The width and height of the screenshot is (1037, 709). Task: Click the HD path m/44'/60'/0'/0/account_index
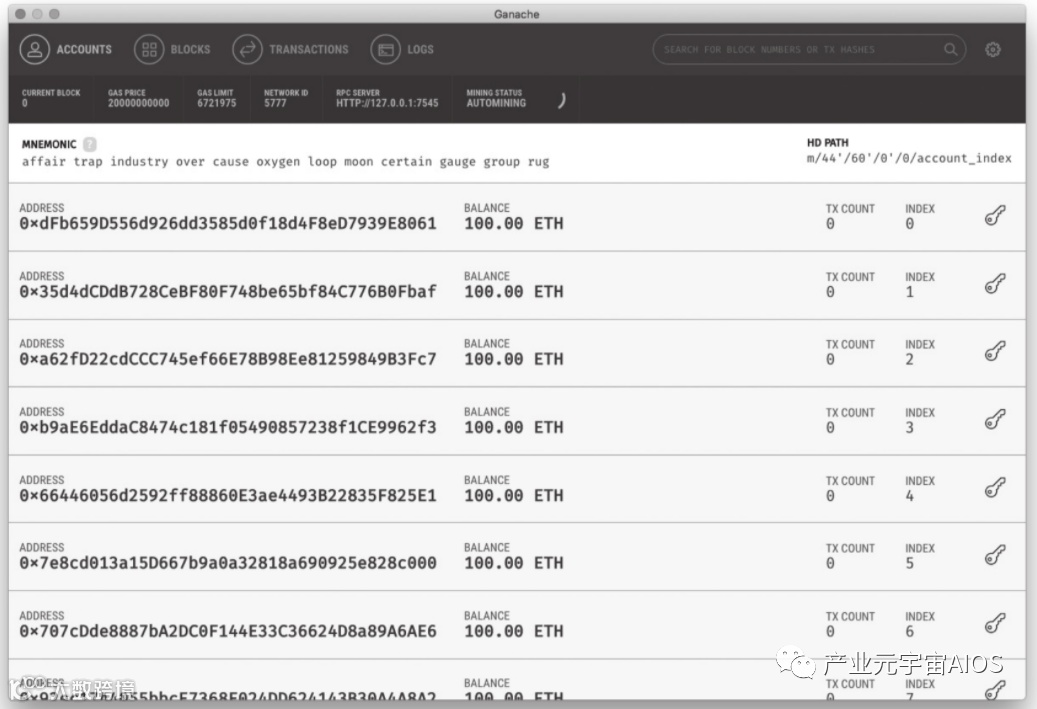point(909,159)
